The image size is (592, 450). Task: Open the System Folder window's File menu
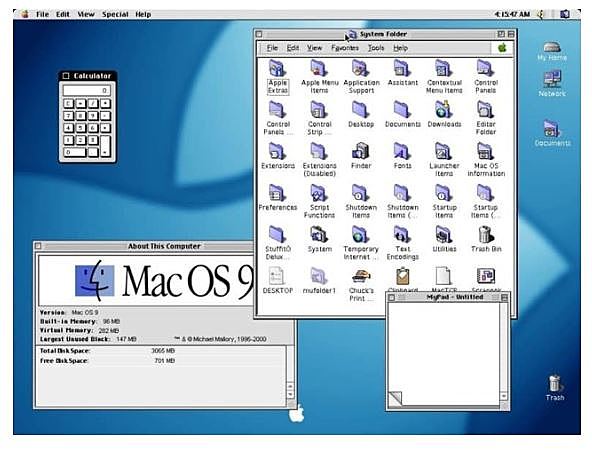pyautogui.click(x=272, y=48)
